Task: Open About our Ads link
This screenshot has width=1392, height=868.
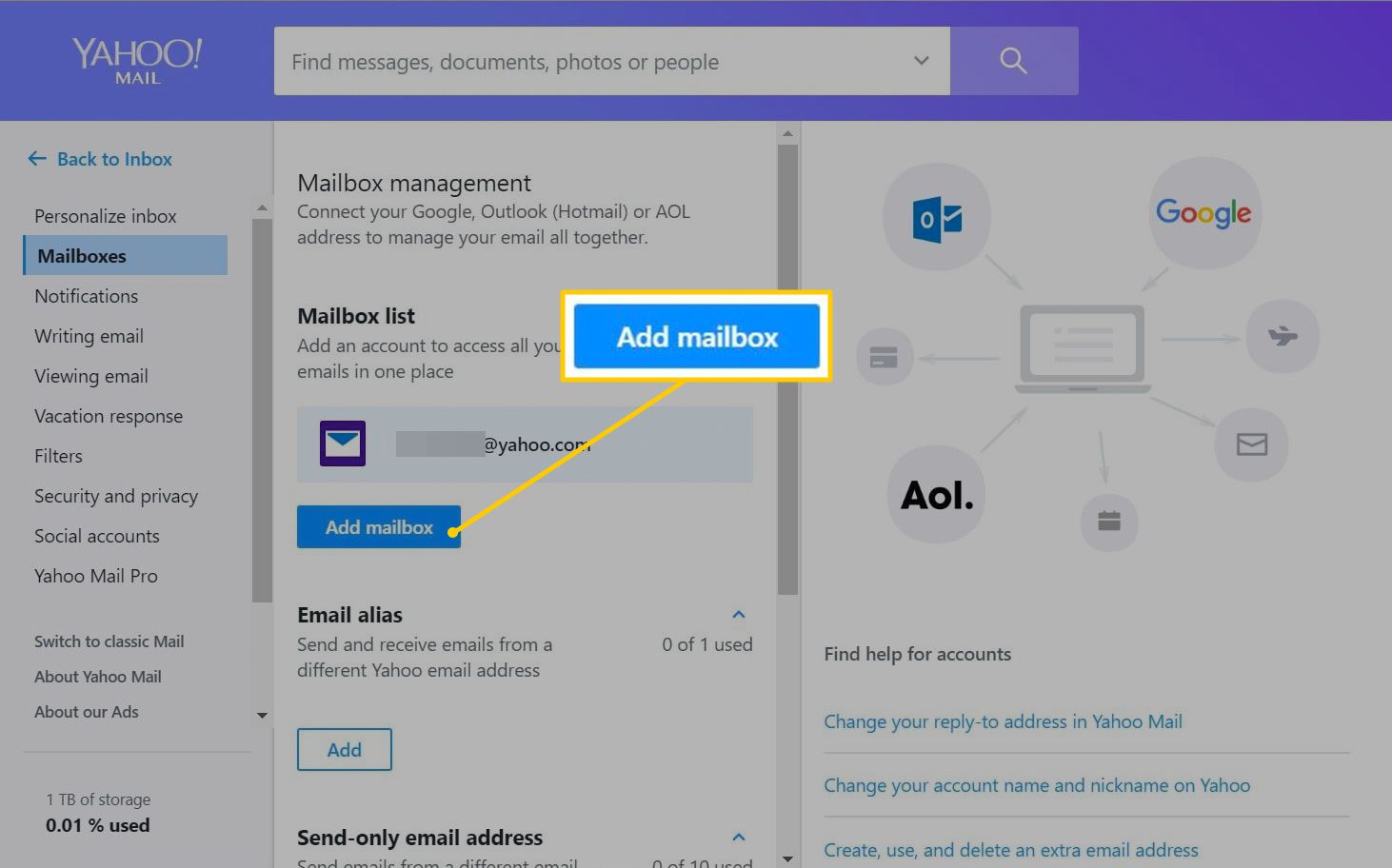Action: (x=87, y=712)
